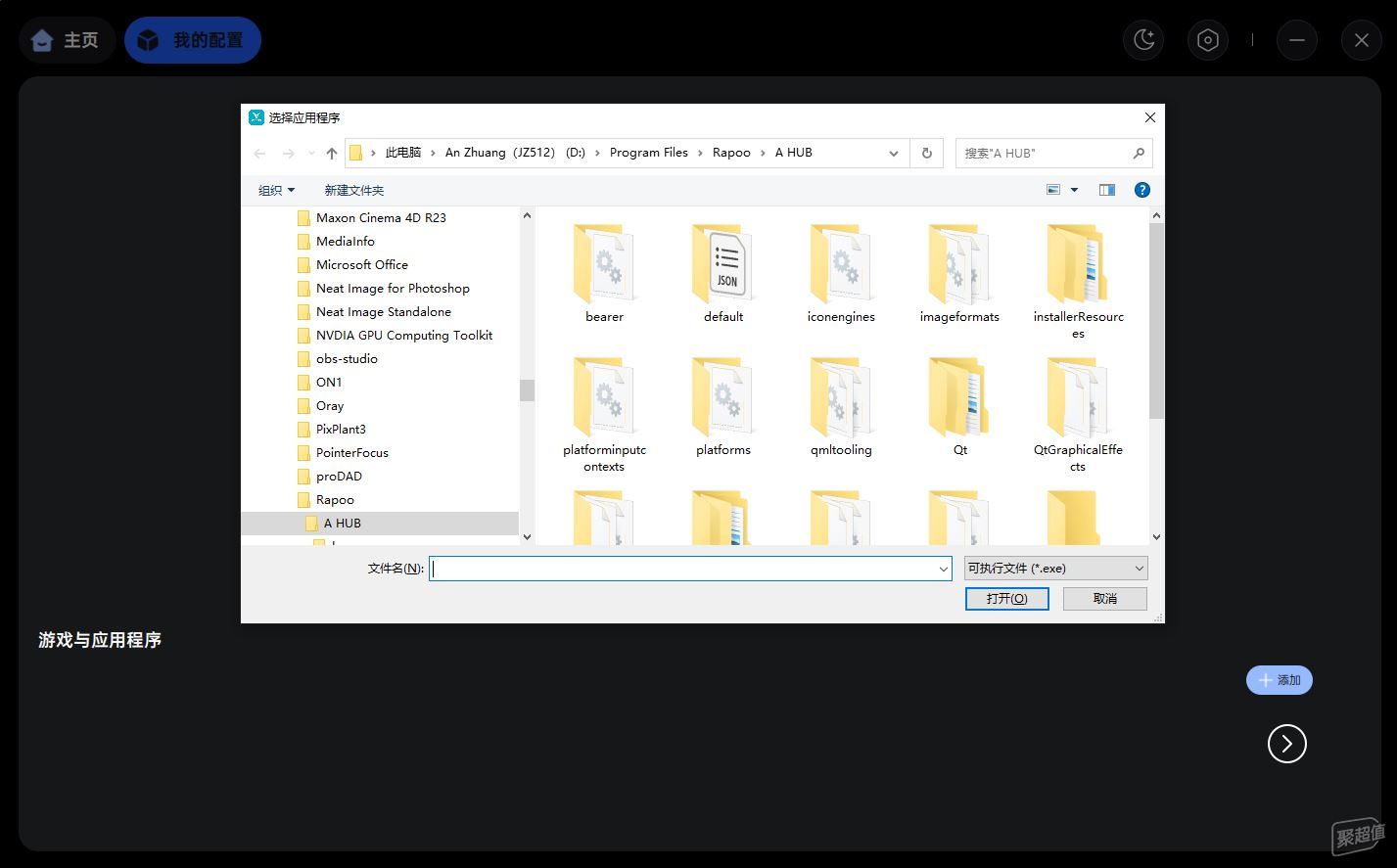Click the Rapoo breadcrumb in address bar
Image resolution: width=1397 pixels, height=868 pixels.
click(x=731, y=153)
